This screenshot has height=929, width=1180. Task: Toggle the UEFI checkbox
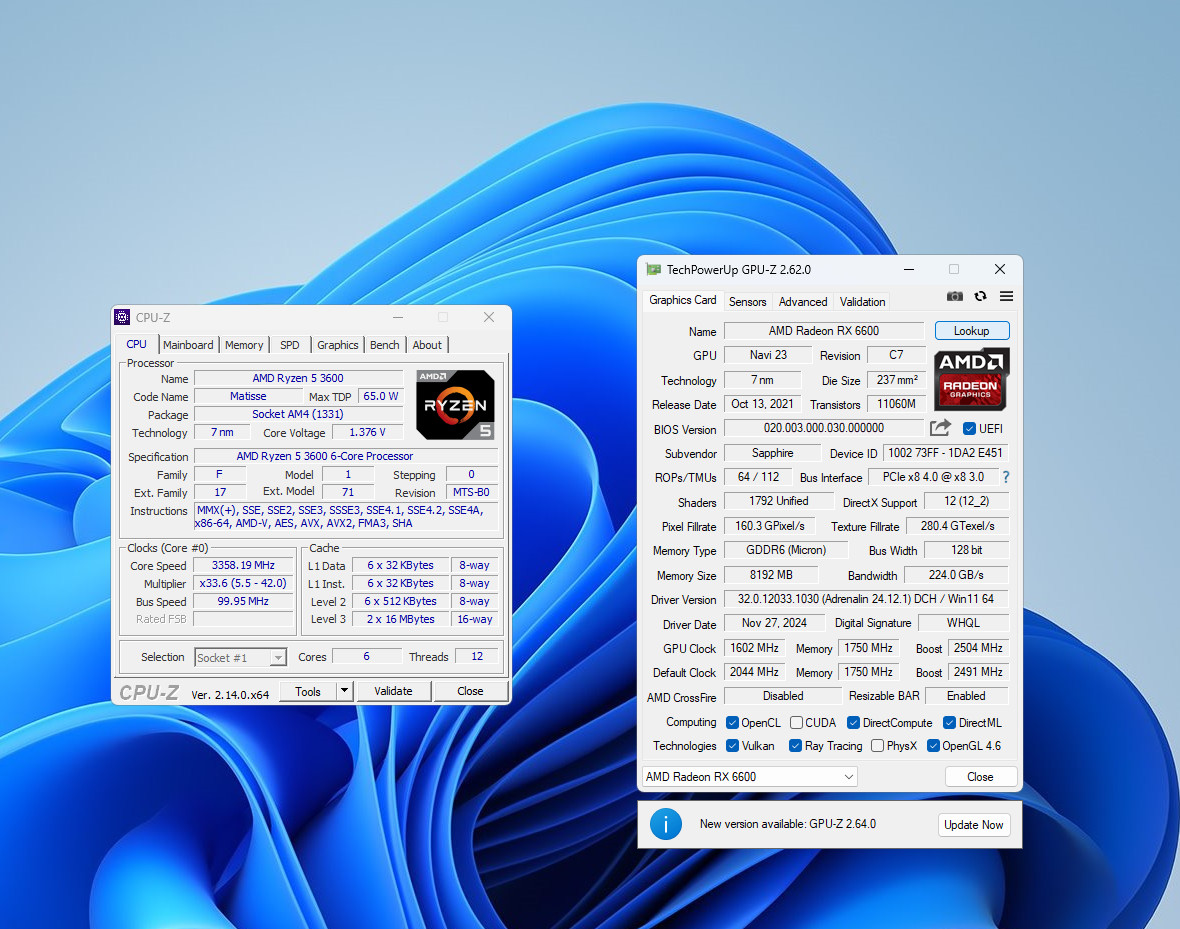point(969,428)
